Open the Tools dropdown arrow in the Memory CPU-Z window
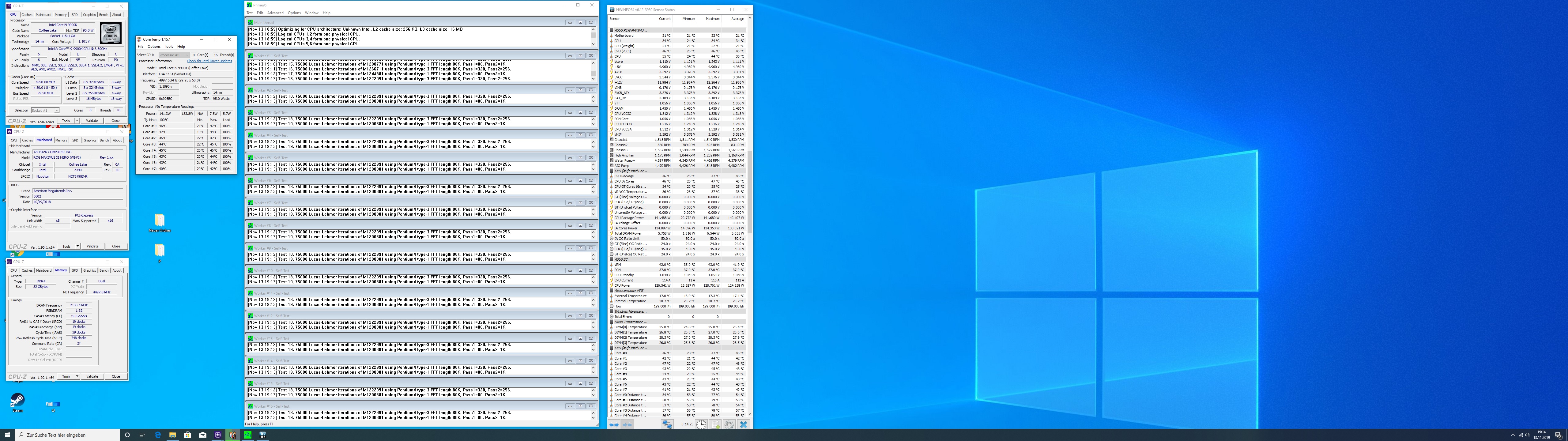Image resolution: width=1568 pixels, height=441 pixels. click(77, 376)
